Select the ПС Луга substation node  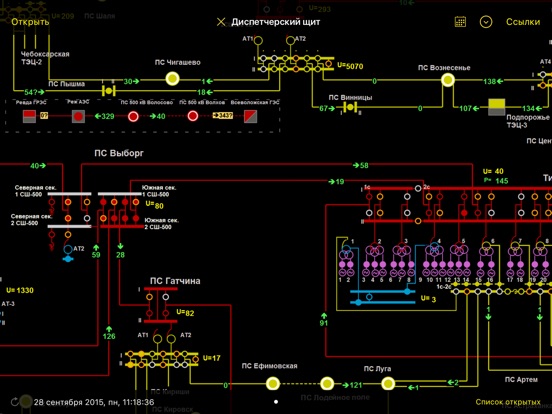tap(388, 383)
